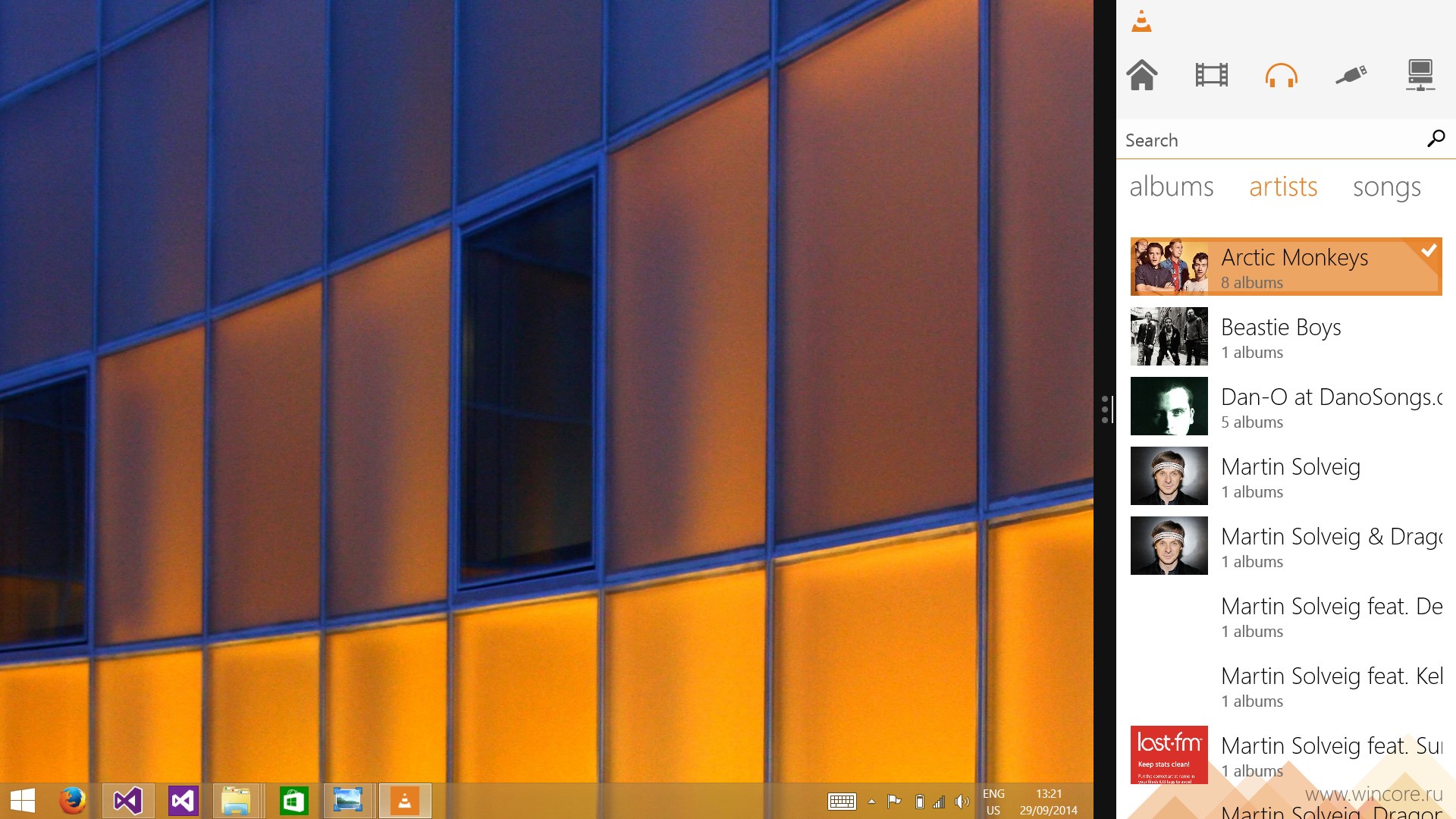Image resolution: width=1456 pixels, height=819 pixels.
Task: Open Martin Solveig feat. De entry
Action: point(1286,616)
